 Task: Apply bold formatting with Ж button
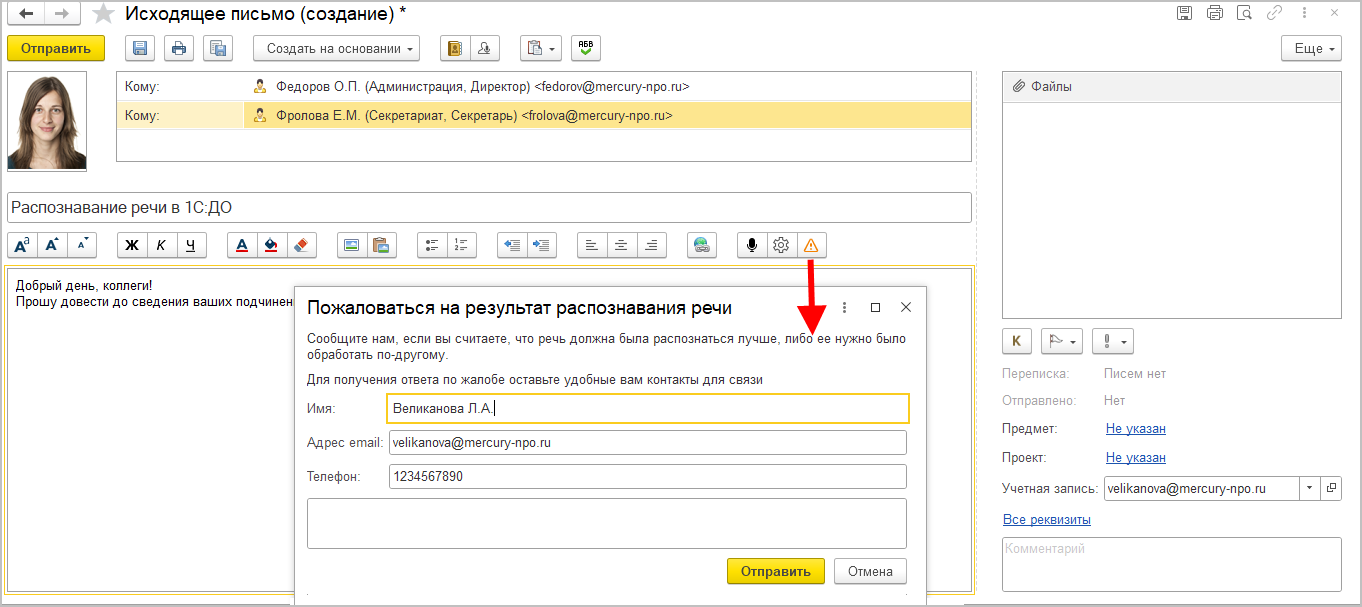pyautogui.click(x=132, y=245)
